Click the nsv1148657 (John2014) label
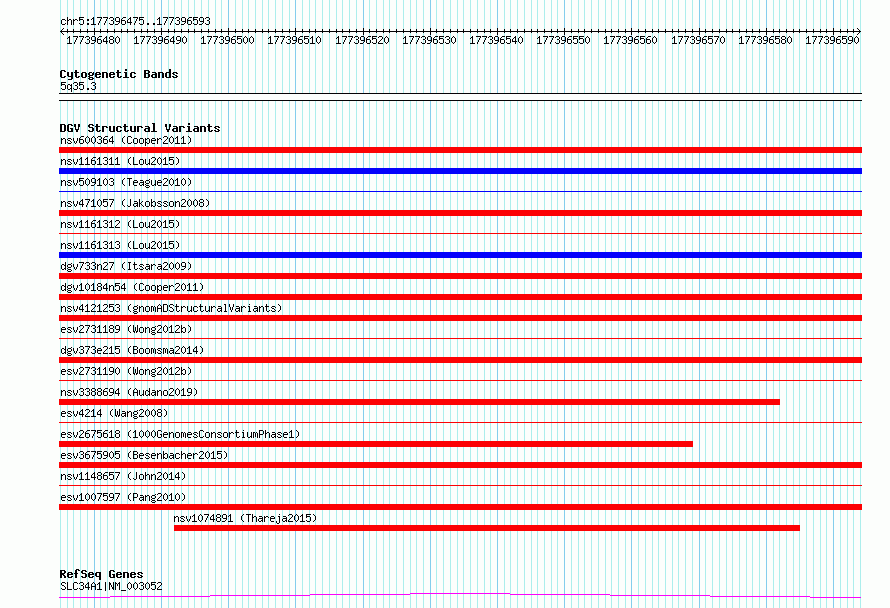The width and height of the screenshot is (890, 608). [123, 476]
